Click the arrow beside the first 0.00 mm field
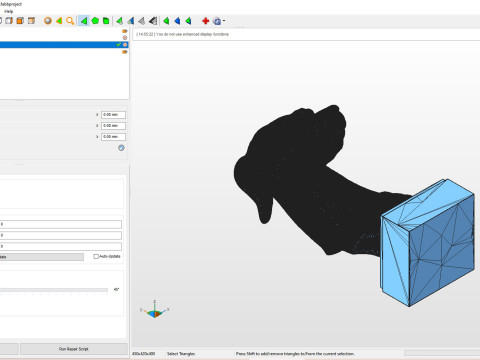Image resolution: width=480 pixels, height=360 pixels. [x=97, y=115]
